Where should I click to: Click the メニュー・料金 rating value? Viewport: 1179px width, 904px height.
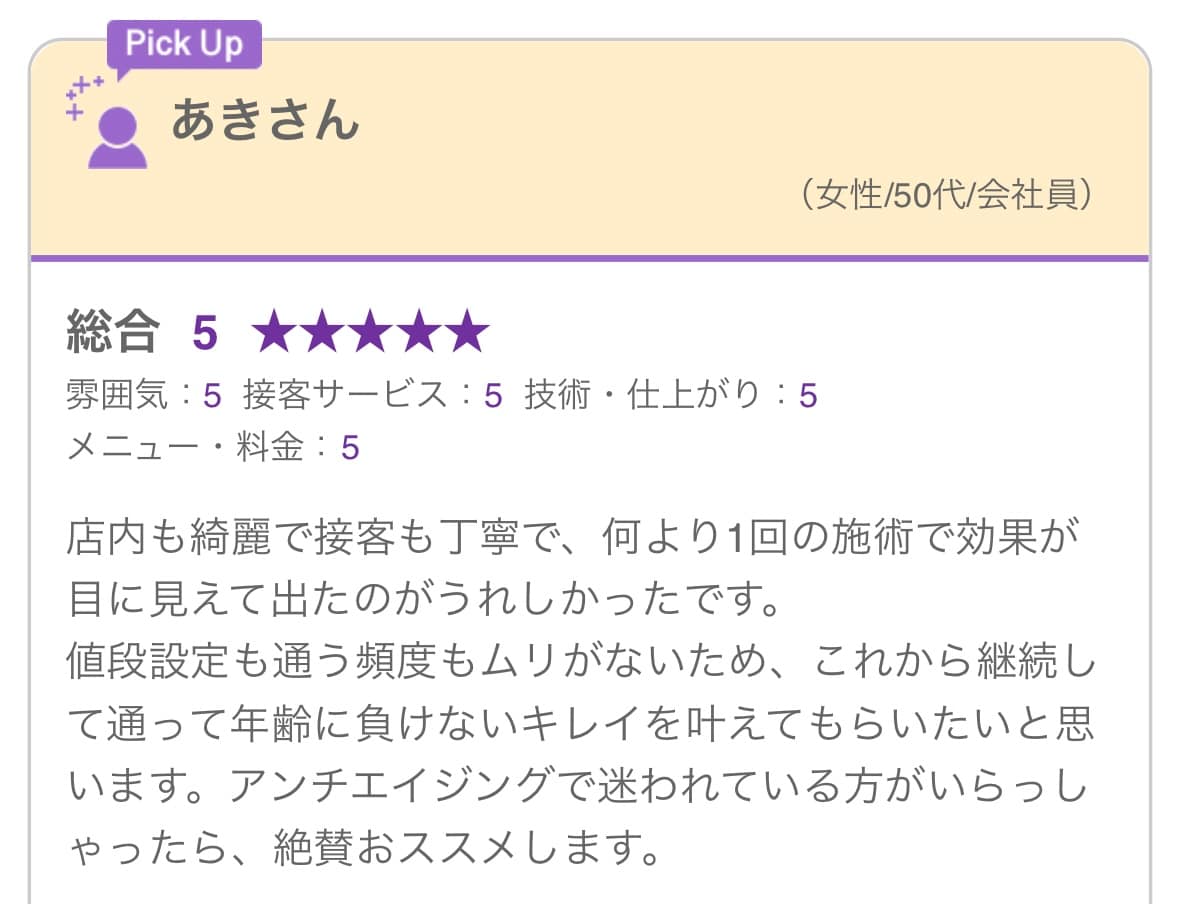click(x=350, y=448)
